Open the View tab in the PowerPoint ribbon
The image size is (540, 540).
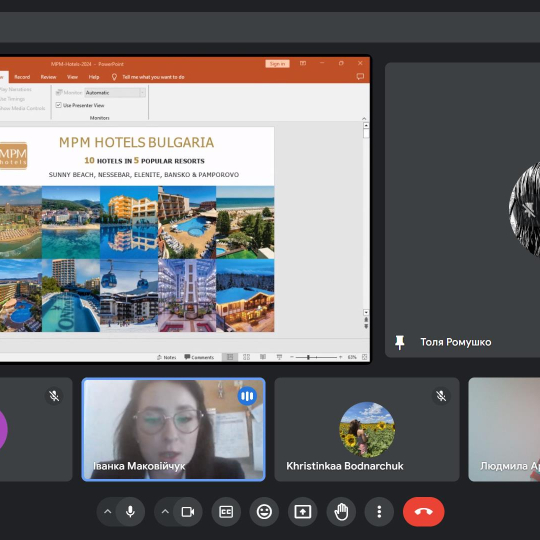pos(72,77)
